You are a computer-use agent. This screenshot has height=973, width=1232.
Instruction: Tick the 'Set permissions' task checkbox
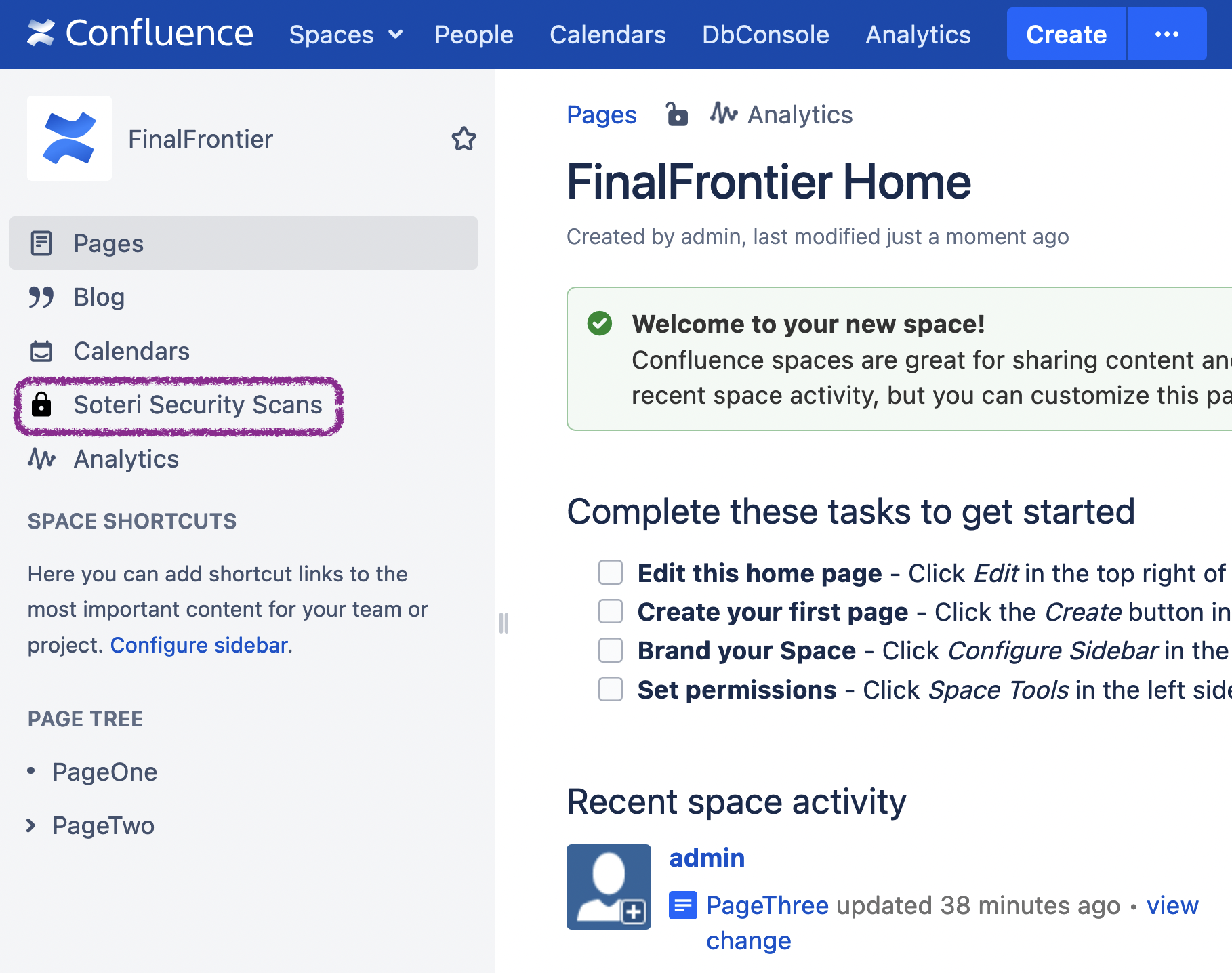pos(610,689)
